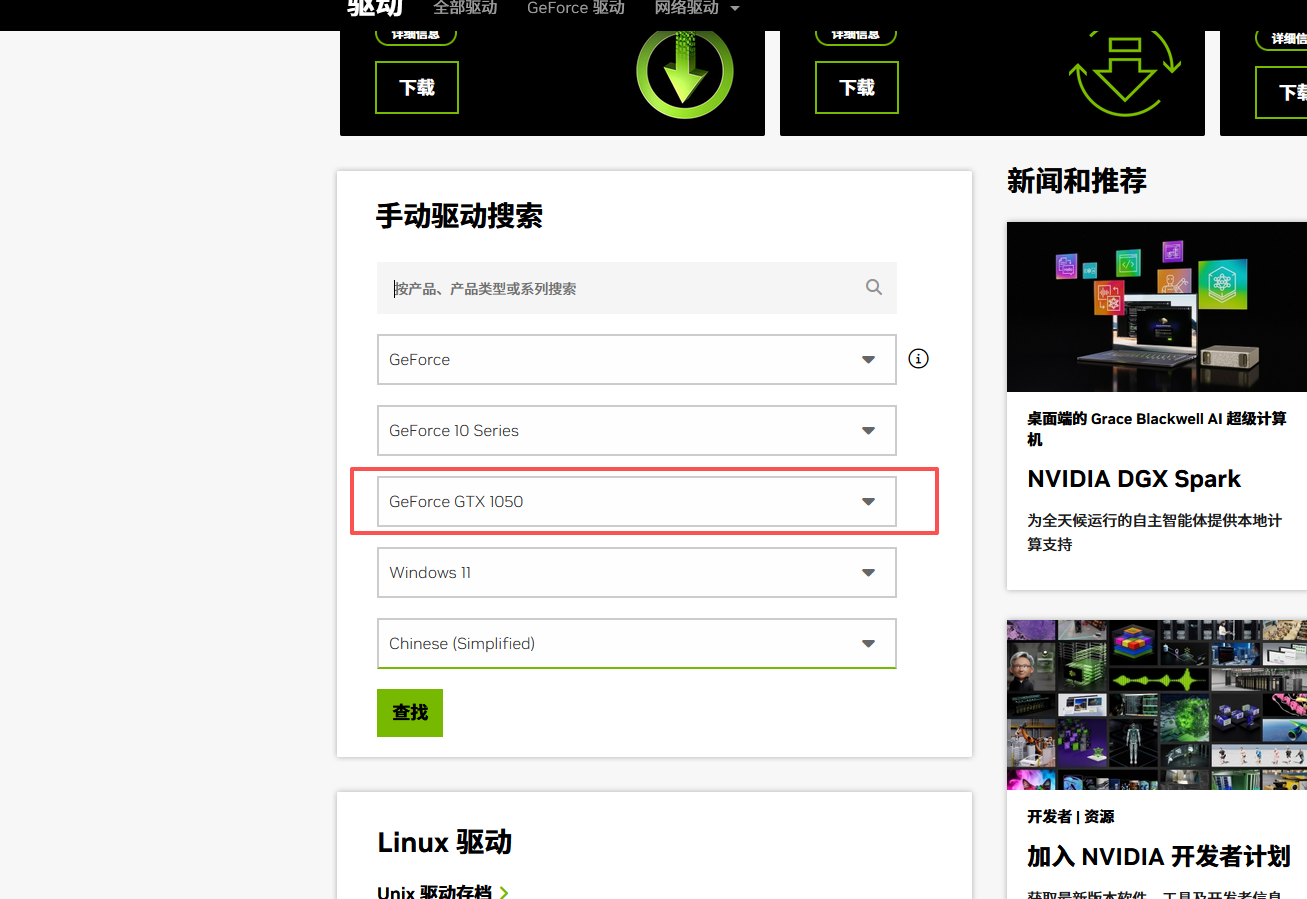
Task: Open the developer program collage thumbnail
Action: [x=1157, y=705]
